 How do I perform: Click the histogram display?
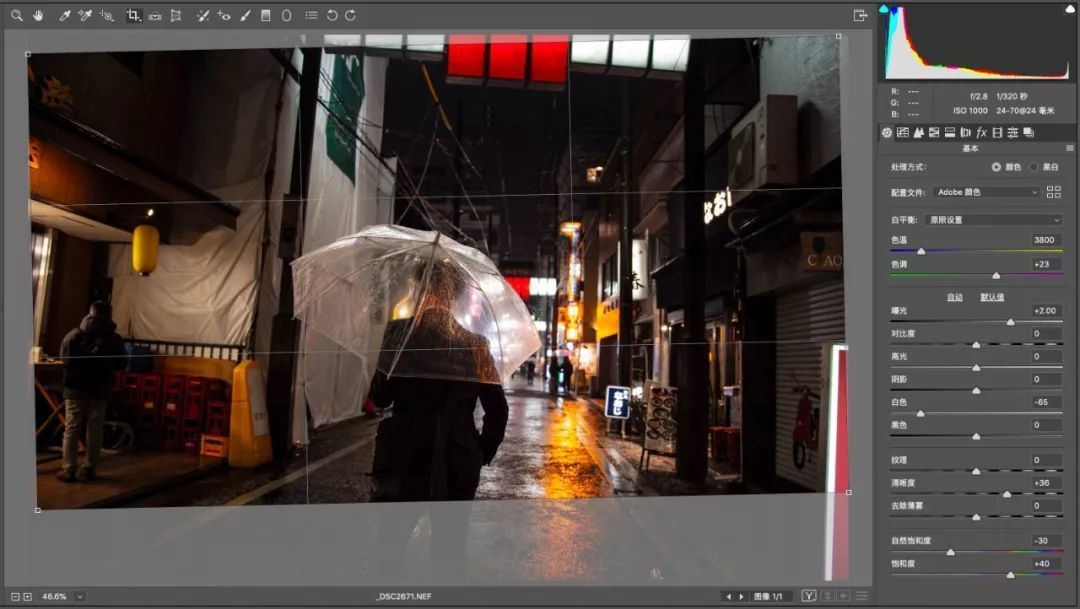coord(977,43)
